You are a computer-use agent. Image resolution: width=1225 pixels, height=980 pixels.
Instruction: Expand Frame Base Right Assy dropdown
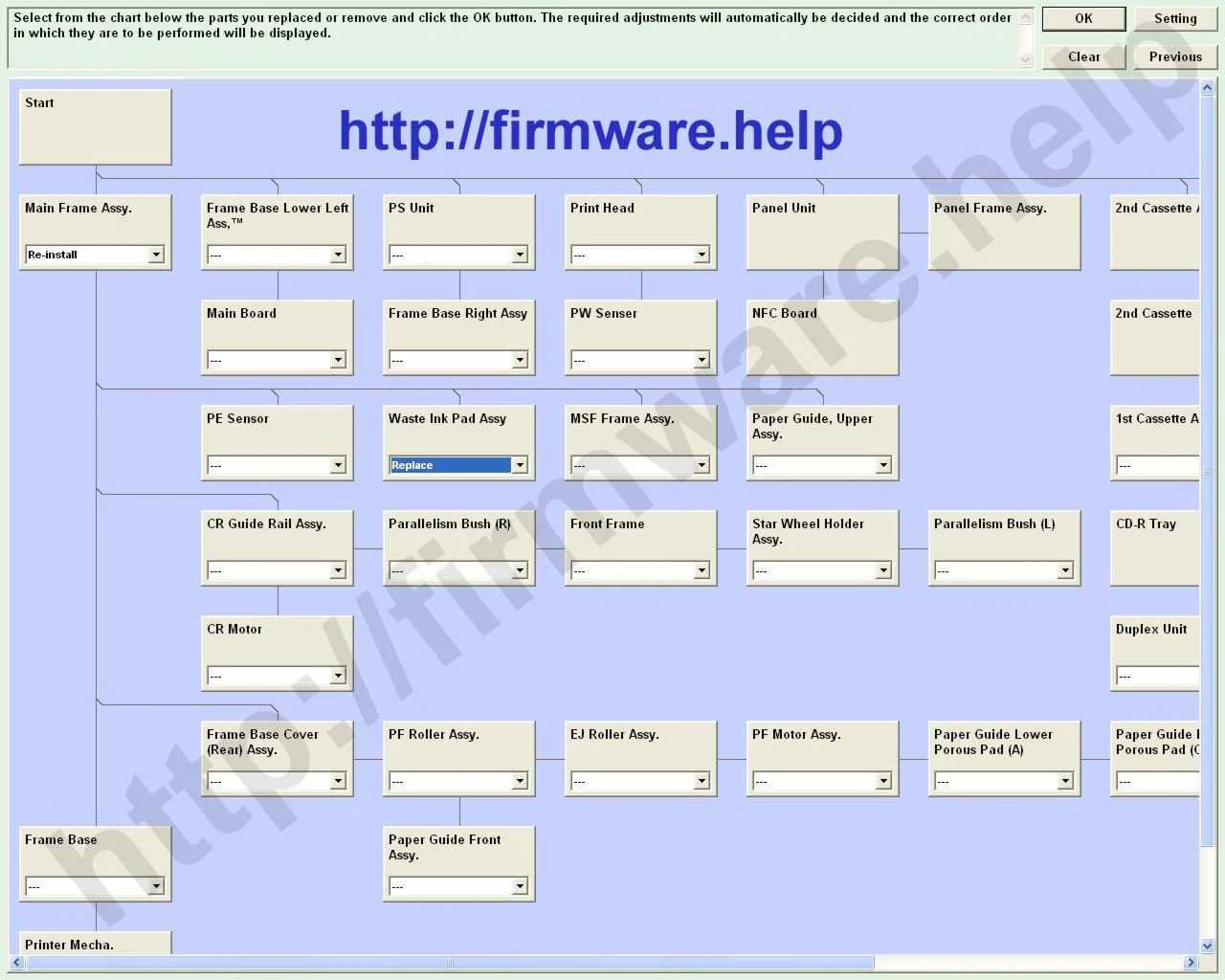pos(458,360)
